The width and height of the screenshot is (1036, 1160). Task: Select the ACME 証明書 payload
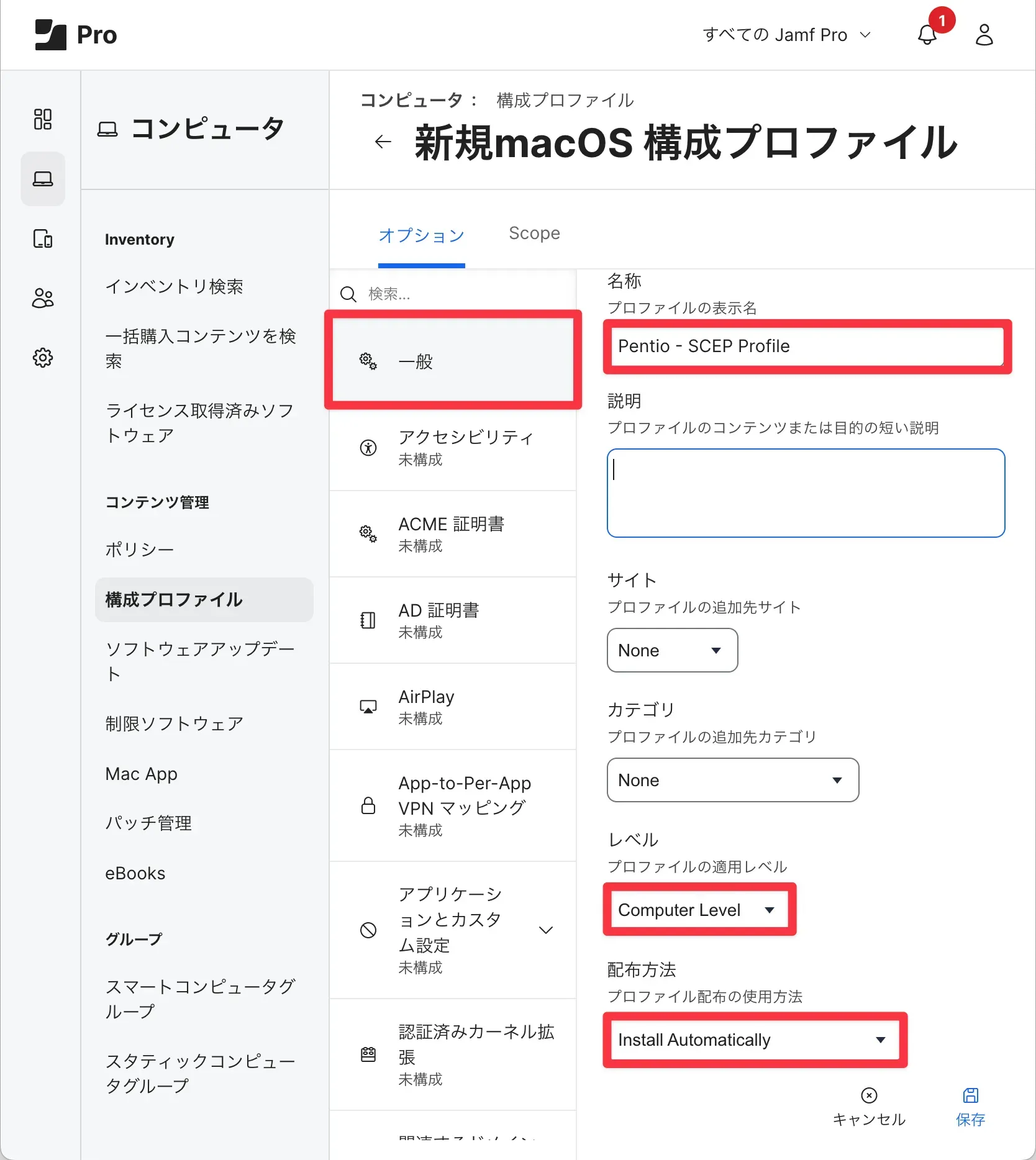coord(453,533)
